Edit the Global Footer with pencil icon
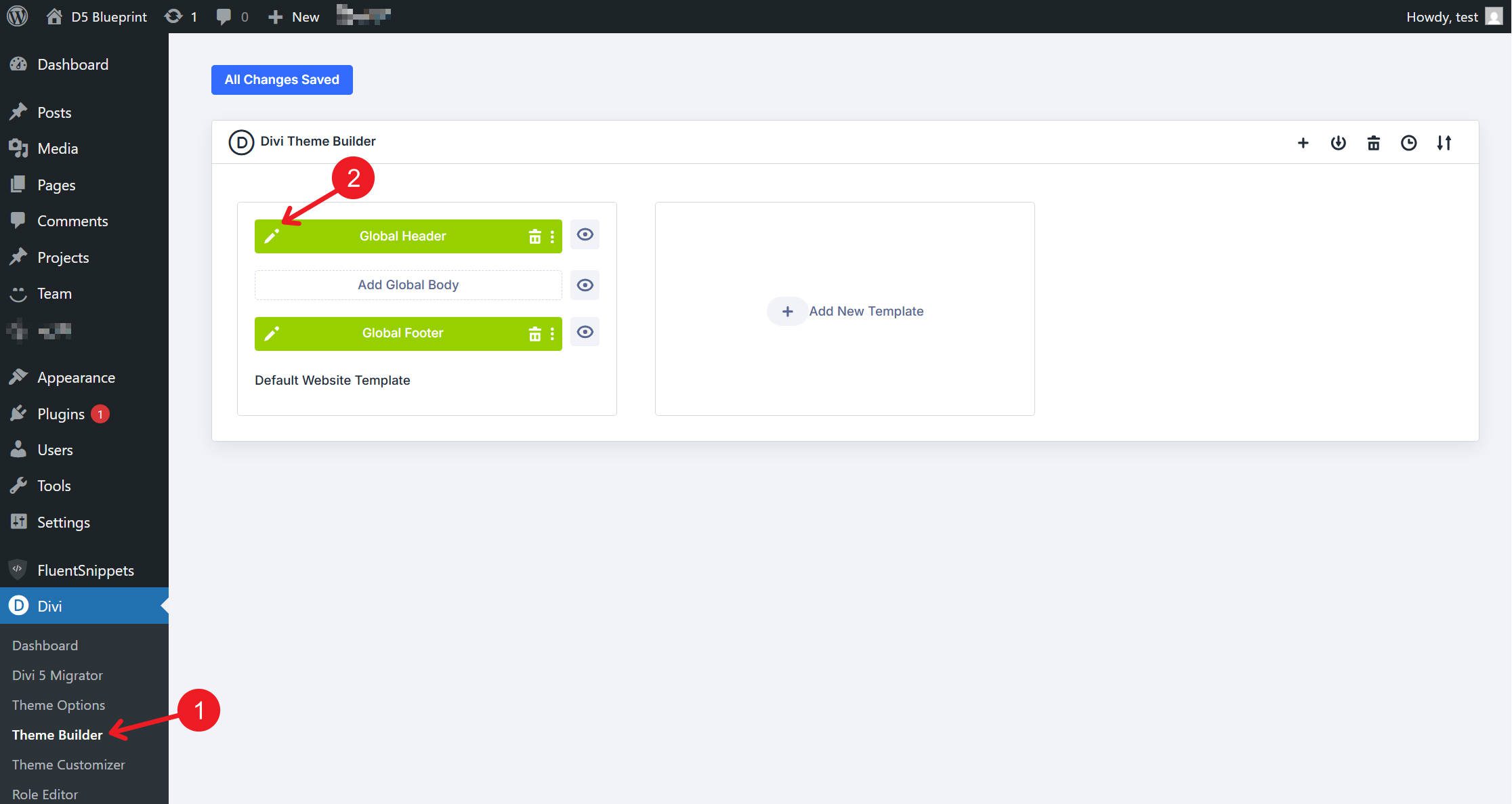The width and height of the screenshot is (1512, 804). click(272, 333)
